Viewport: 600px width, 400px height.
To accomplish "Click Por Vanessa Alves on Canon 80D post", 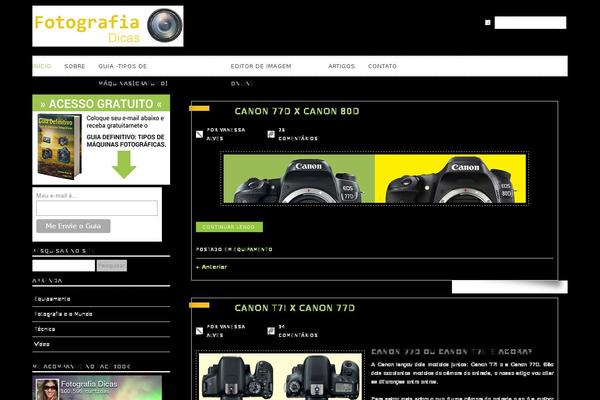I will (x=226, y=134).
